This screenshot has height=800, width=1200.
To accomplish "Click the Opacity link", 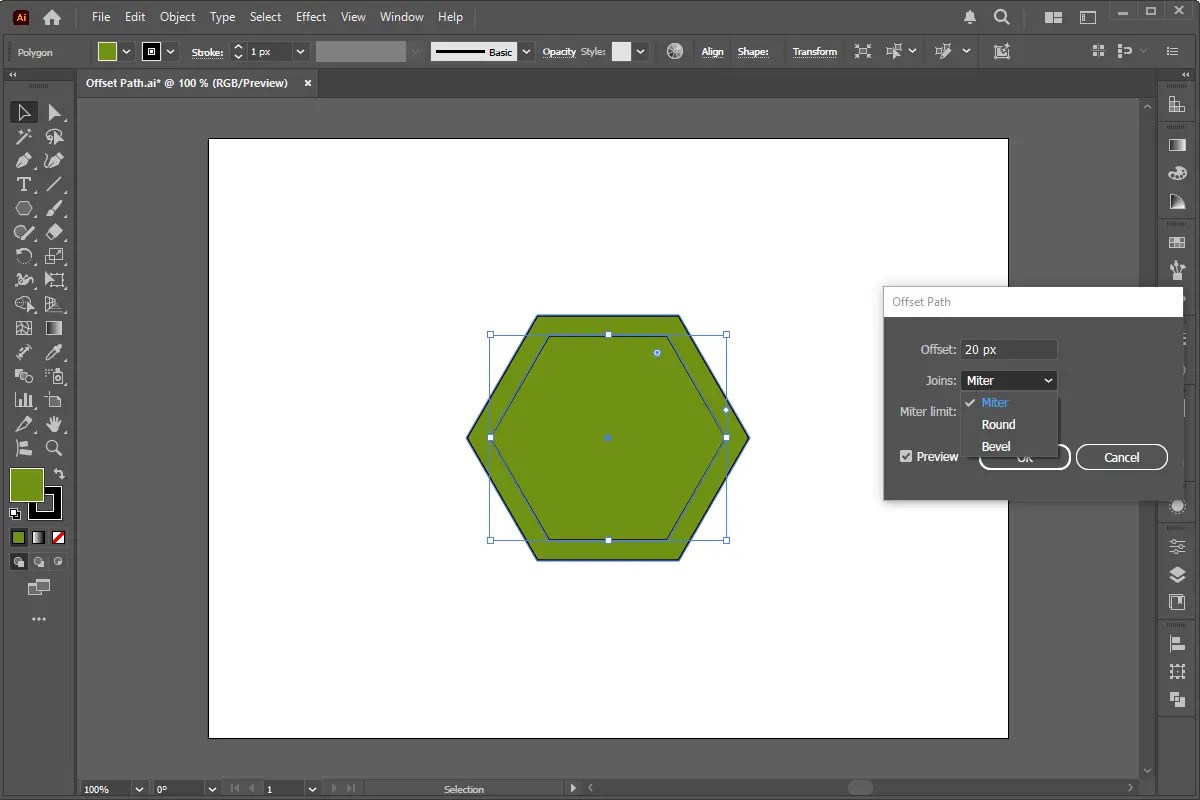I will (x=559, y=52).
